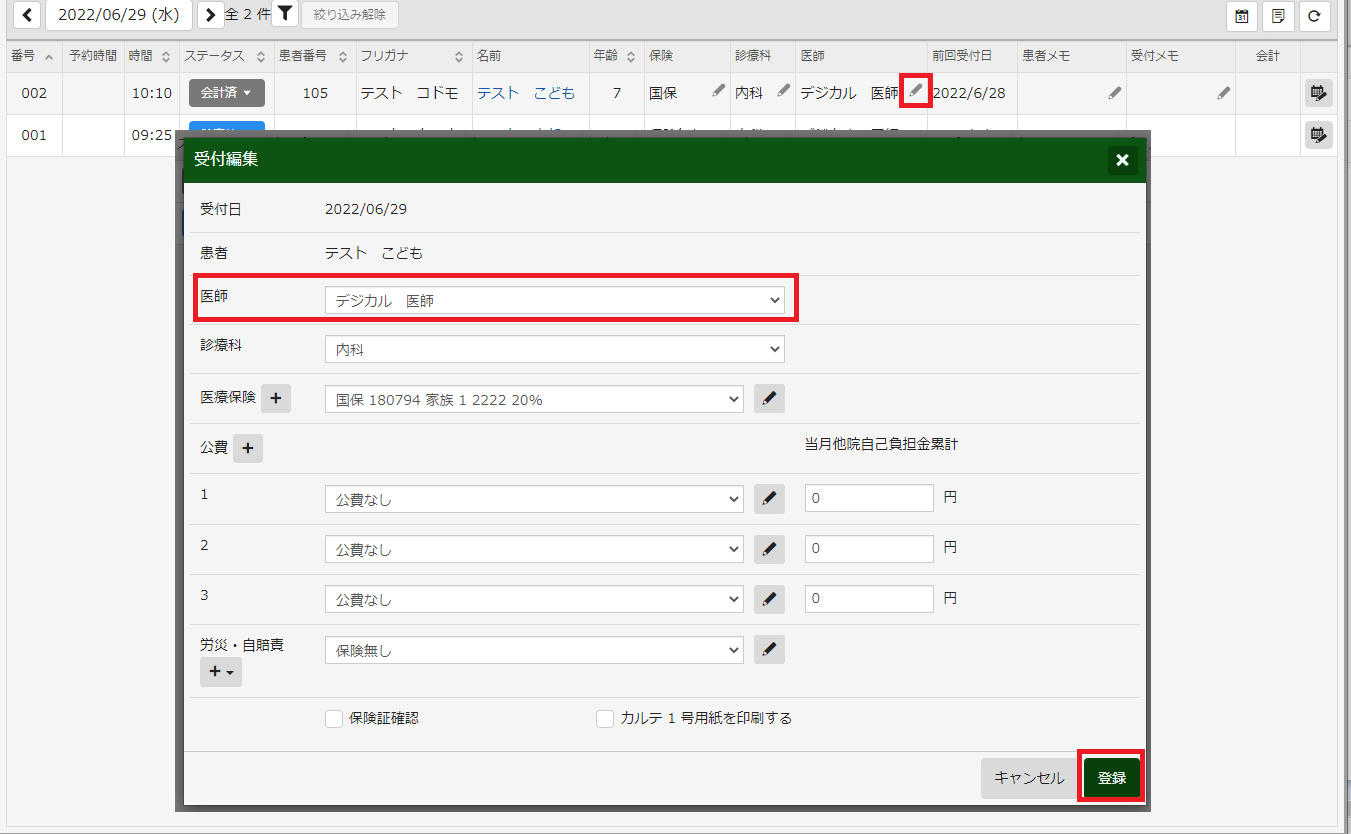Open the 会計済 status dropdown in row 002
Image resolution: width=1351 pixels, height=834 pixels.
tap(226, 93)
